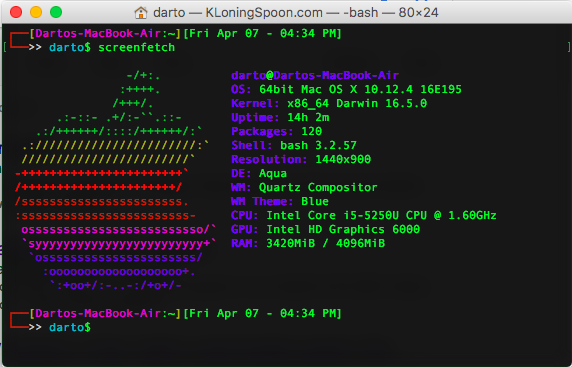Viewport: 572px width, 367px height.
Task: Click the ASCII Apple logo art
Action: pos(115,181)
